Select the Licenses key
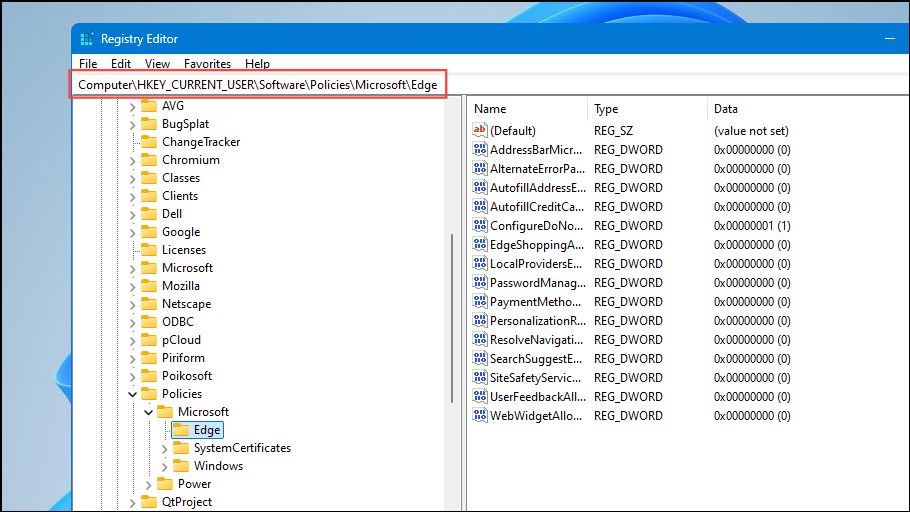The height and width of the screenshot is (512, 910). coord(183,250)
